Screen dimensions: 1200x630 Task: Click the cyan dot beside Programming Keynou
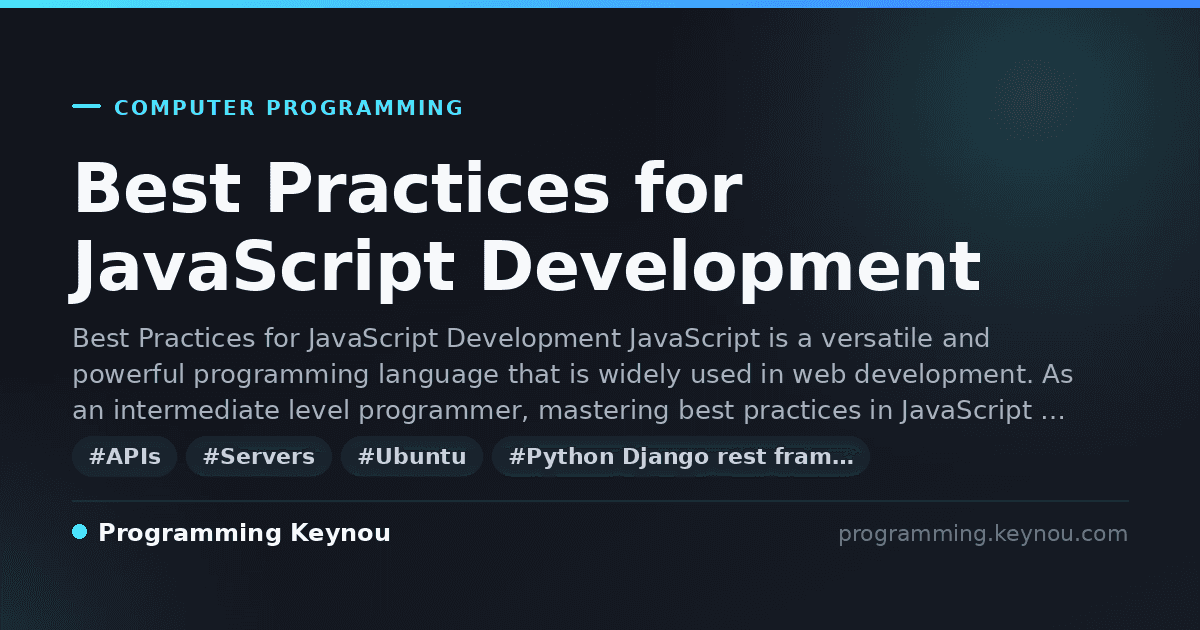pyautogui.click(x=80, y=532)
